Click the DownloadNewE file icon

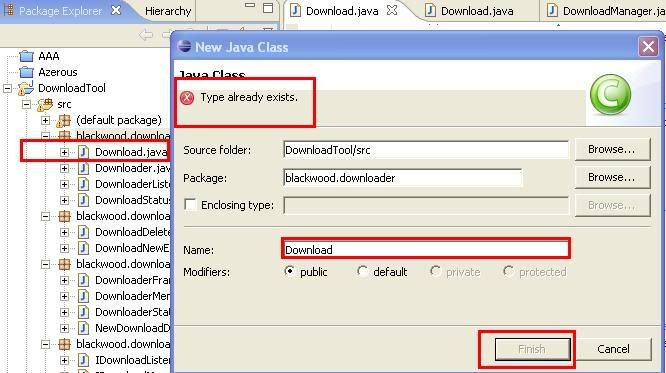pos(84,248)
